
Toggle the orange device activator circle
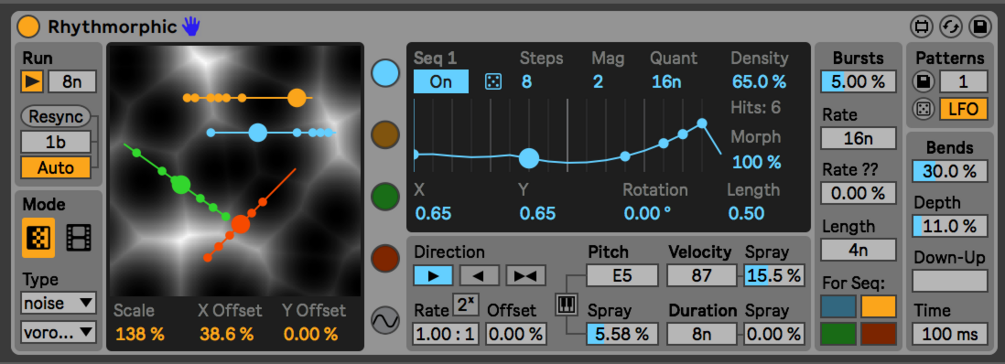pos(28,27)
